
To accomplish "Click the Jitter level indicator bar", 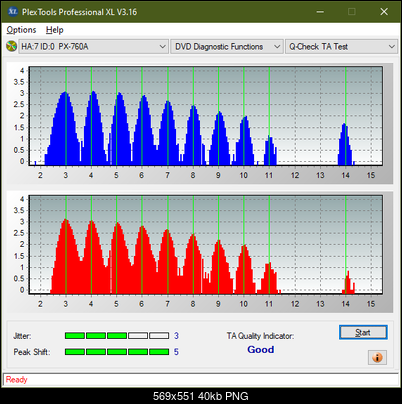I will point(117,336).
